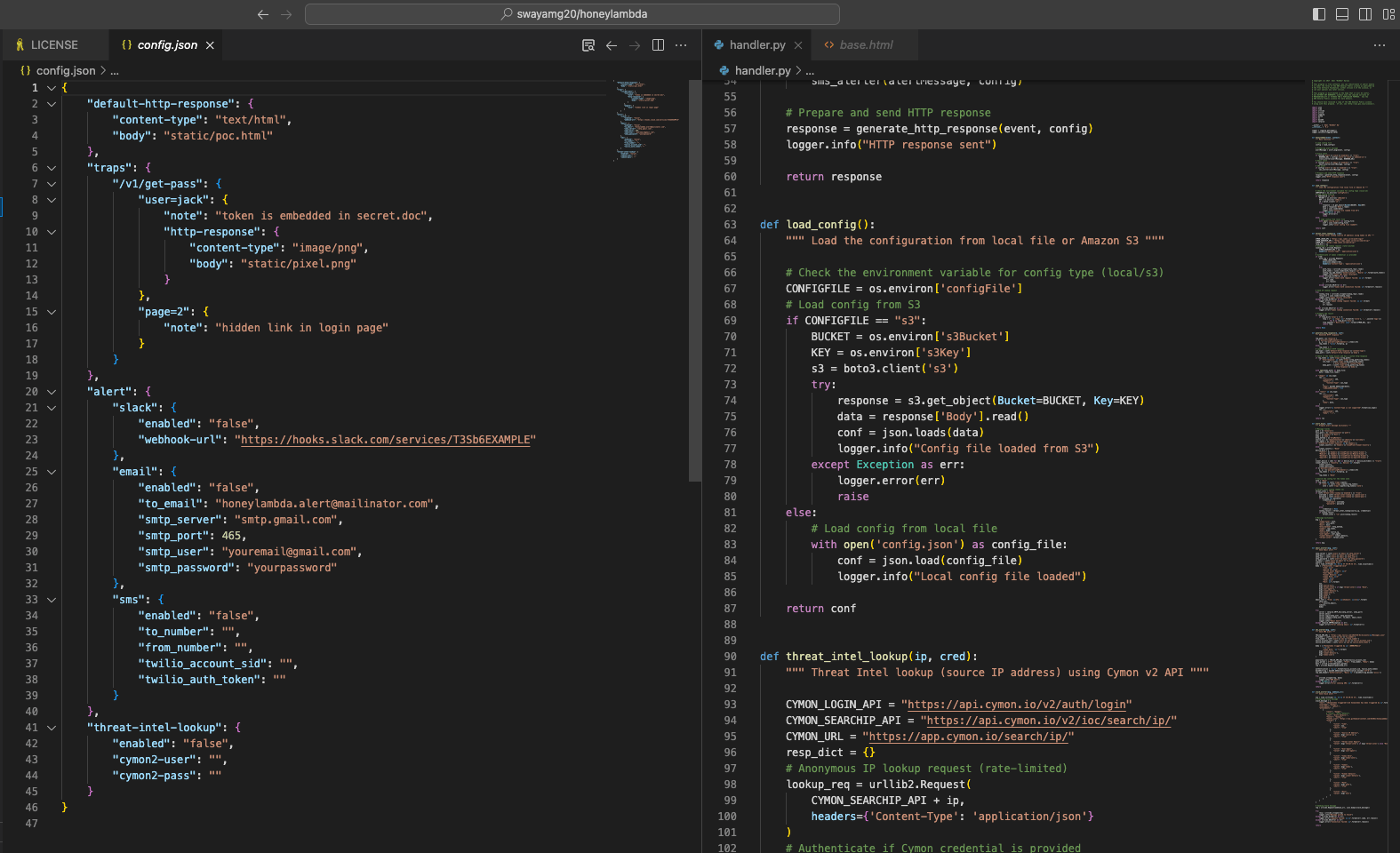
Task: Open the api.cymon.io ioc/search/ip link
Action: pyautogui.click(x=1049, y=721)
